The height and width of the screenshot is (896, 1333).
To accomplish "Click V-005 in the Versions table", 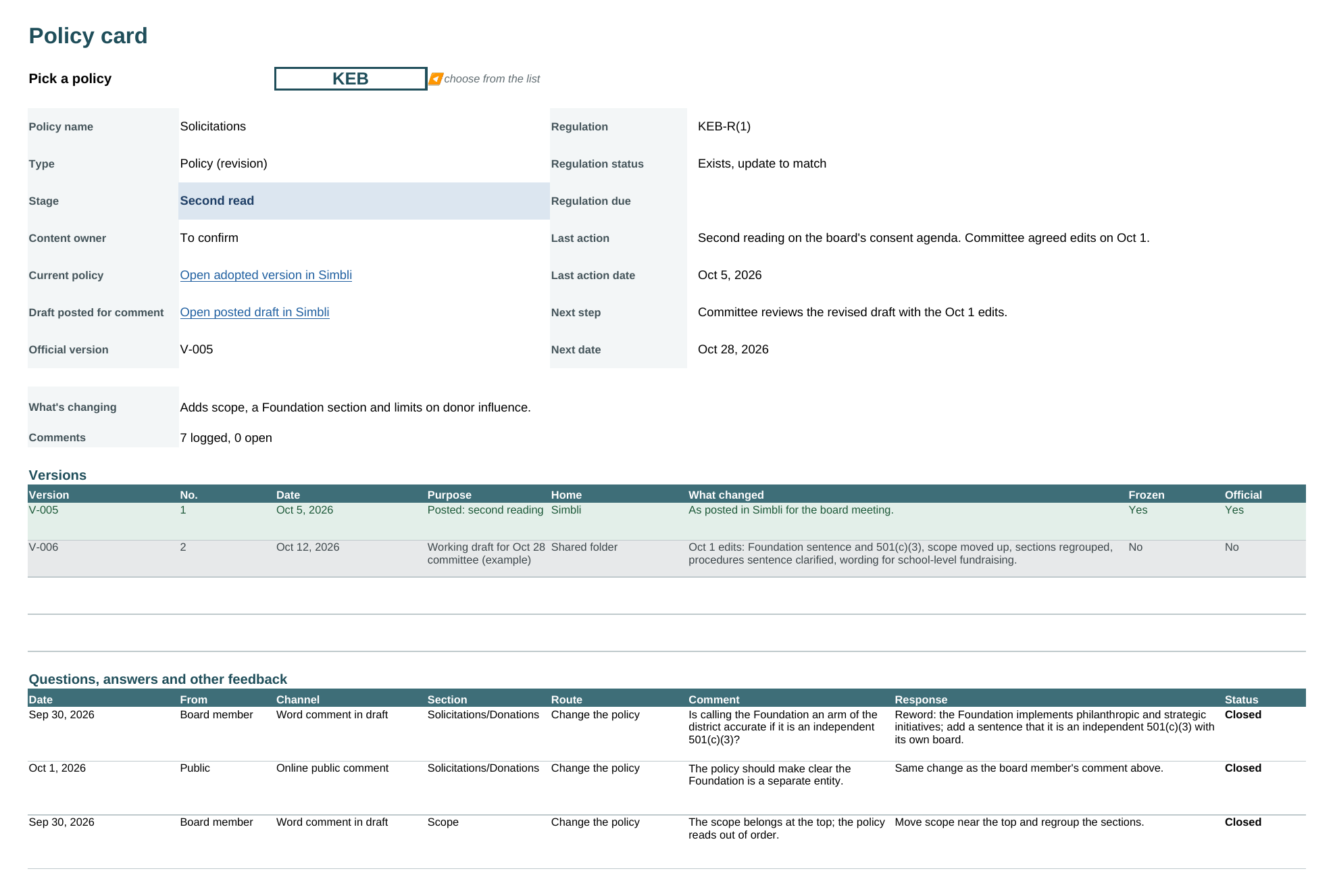I will (43, 510).
